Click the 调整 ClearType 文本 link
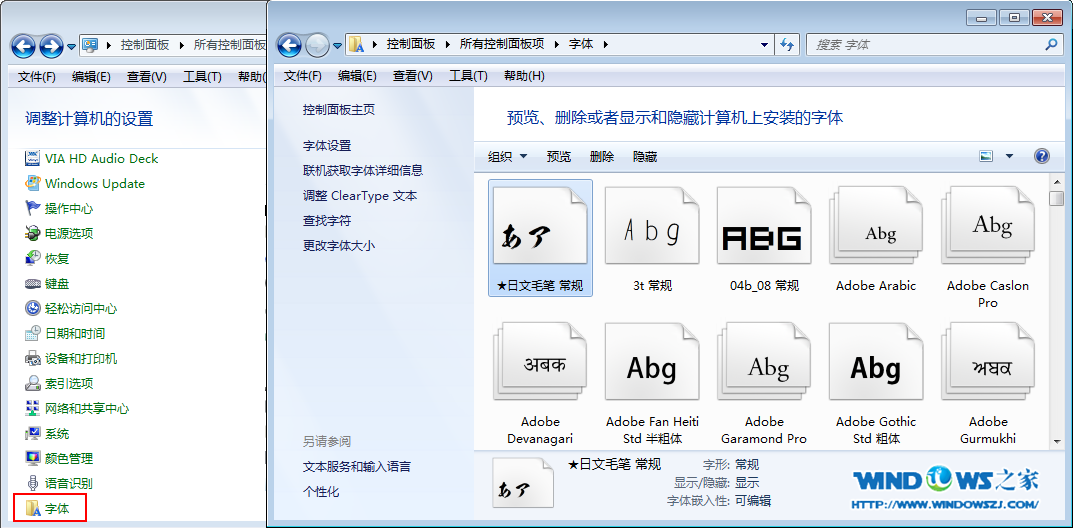 pos(360,196)
